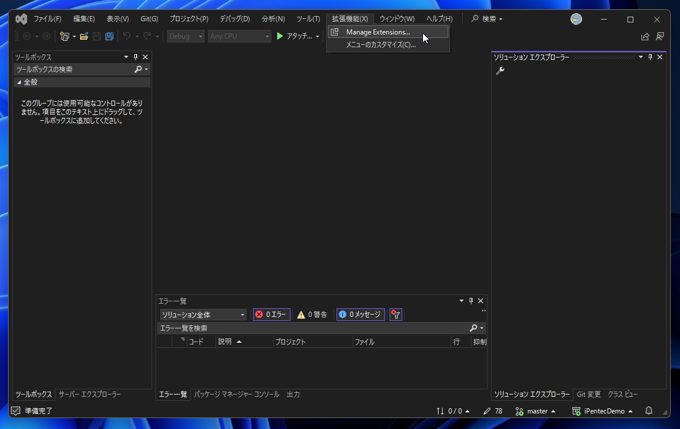
Task: Select Manage Extensions... menu entry
Action: [x=388, y=32]
